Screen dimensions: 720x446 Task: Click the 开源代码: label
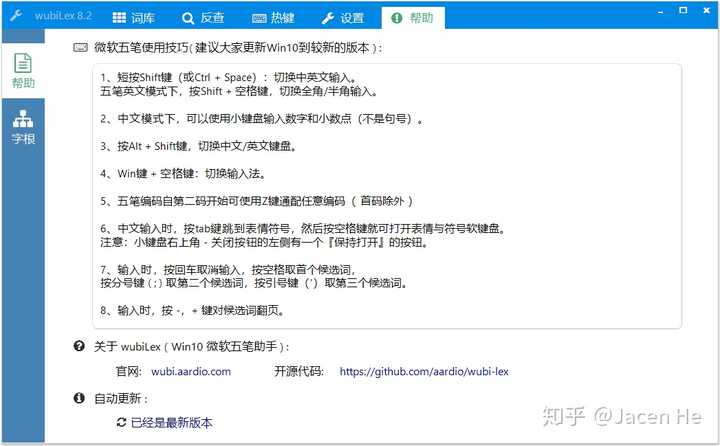[x=298, y=371]
